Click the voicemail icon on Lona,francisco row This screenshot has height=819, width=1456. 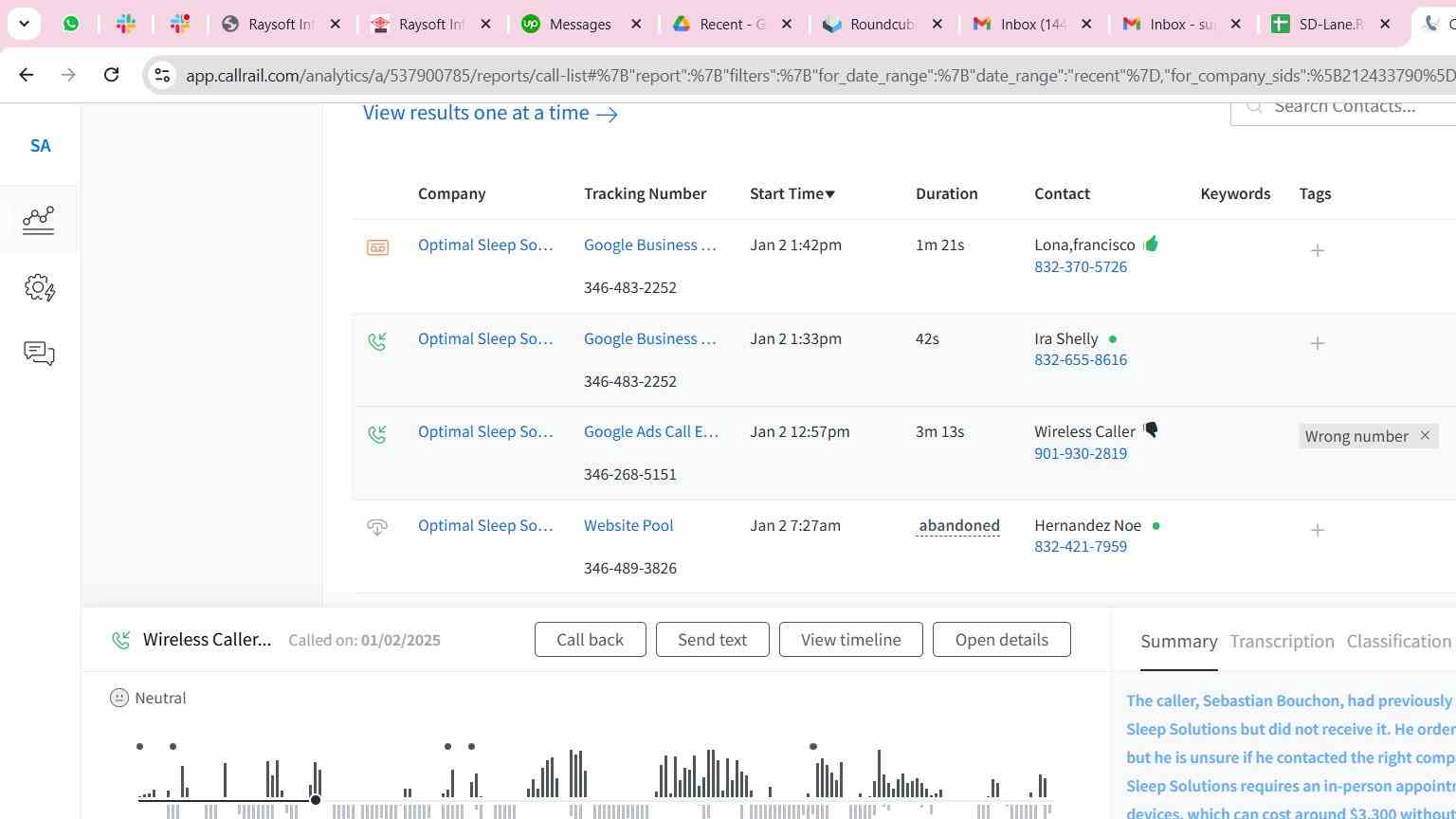(377, 248)
